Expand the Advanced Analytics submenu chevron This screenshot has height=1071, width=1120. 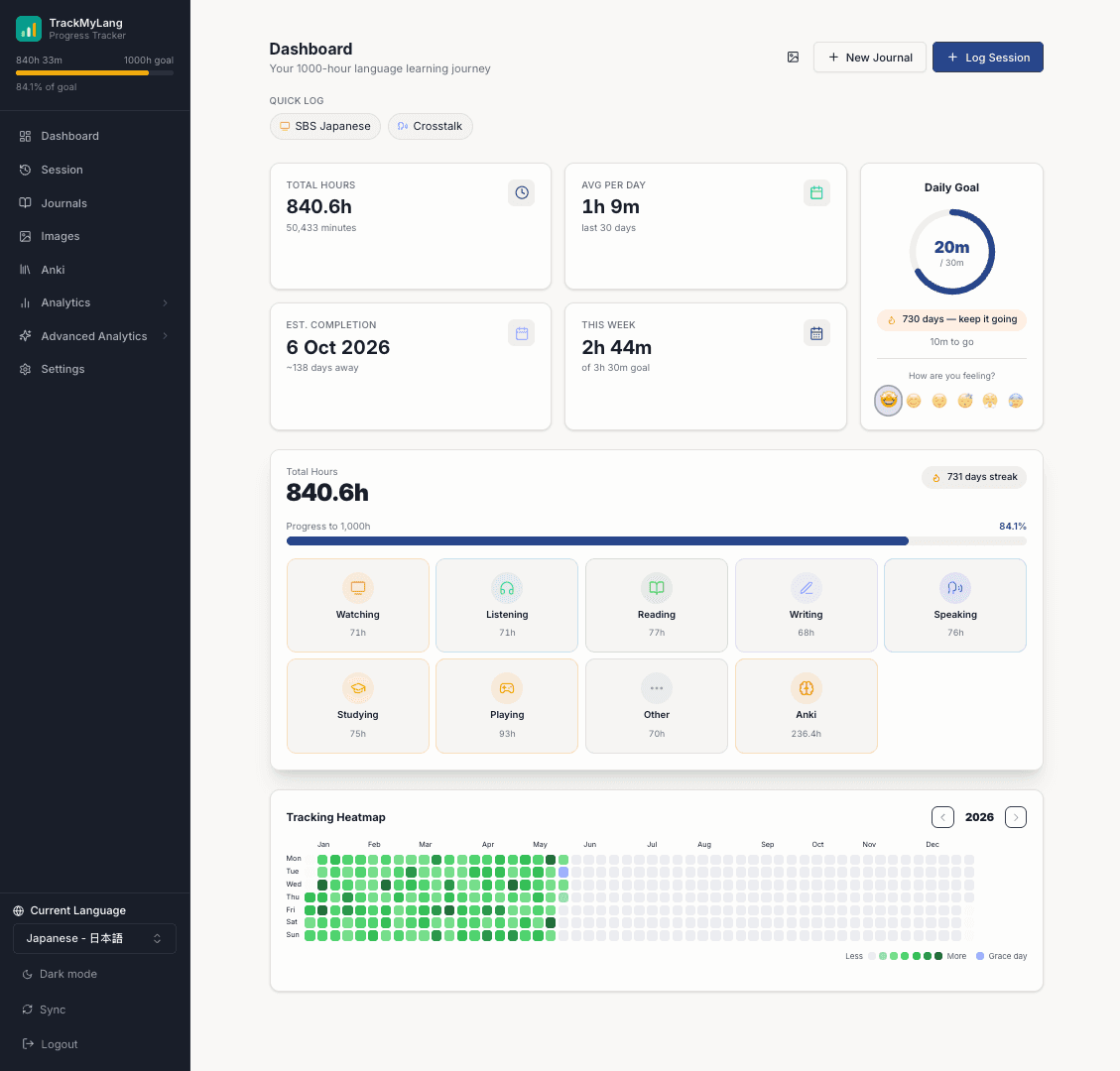coord(165,335)
